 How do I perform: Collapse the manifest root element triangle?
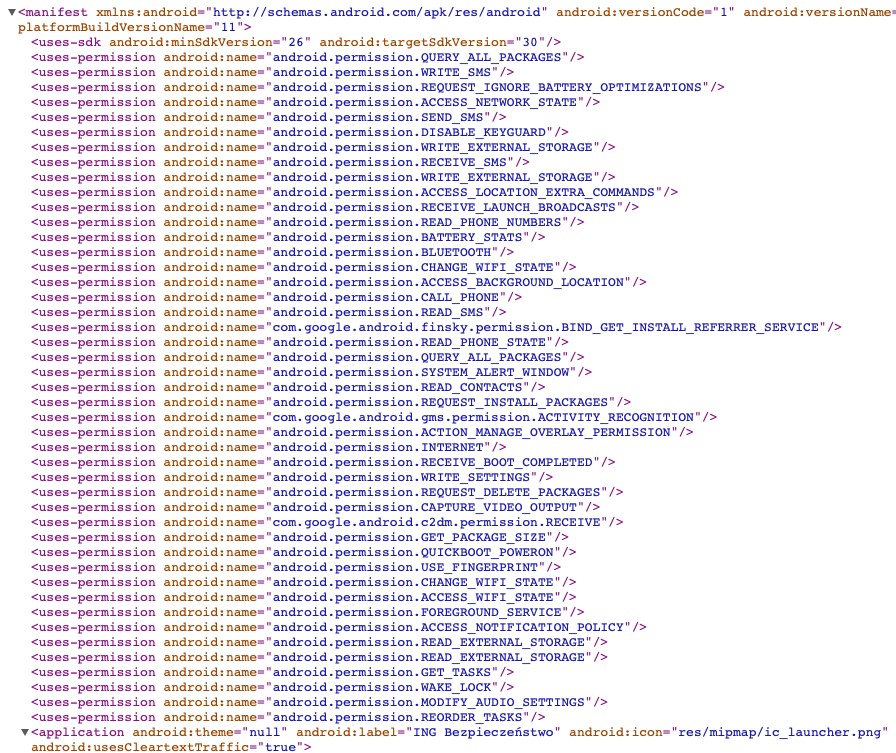[x=11, y=12]
